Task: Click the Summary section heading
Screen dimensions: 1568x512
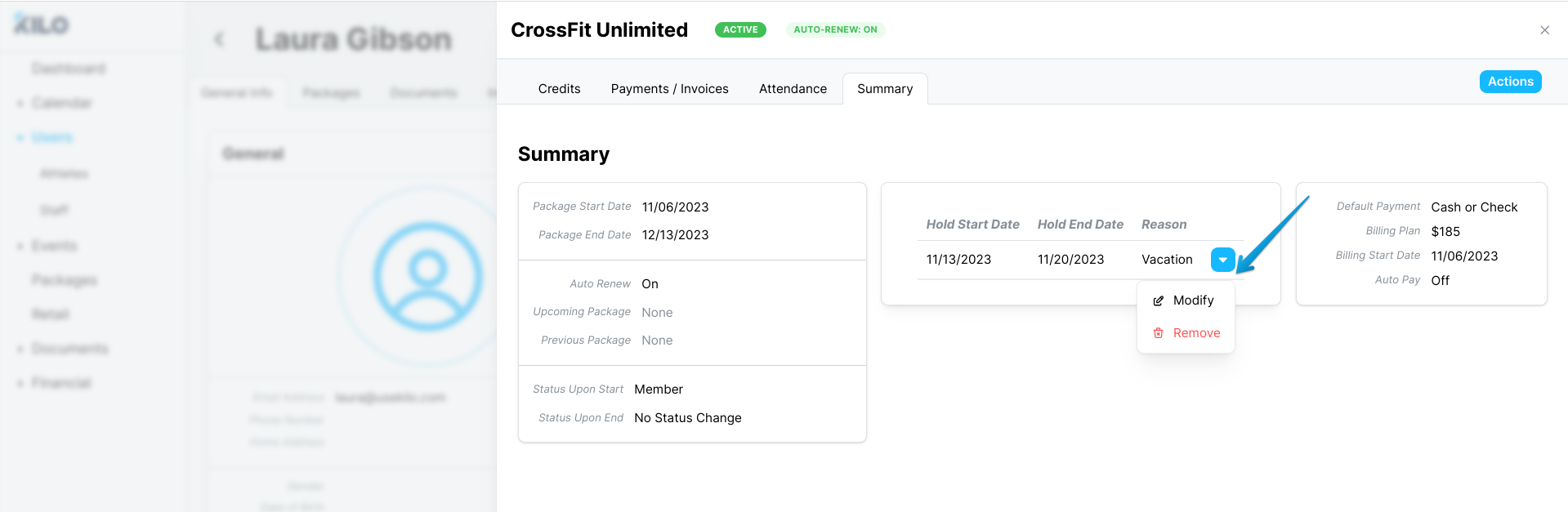Action: point(564,154)
